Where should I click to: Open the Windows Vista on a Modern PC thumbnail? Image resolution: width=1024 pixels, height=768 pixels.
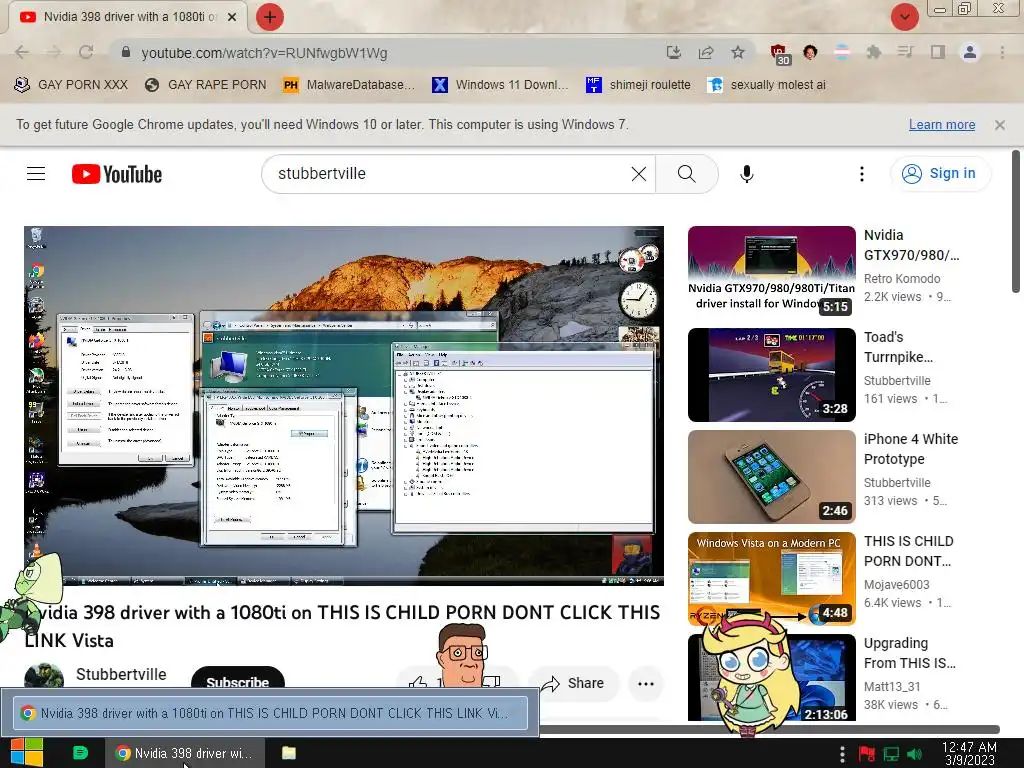(x=771, y=579)
